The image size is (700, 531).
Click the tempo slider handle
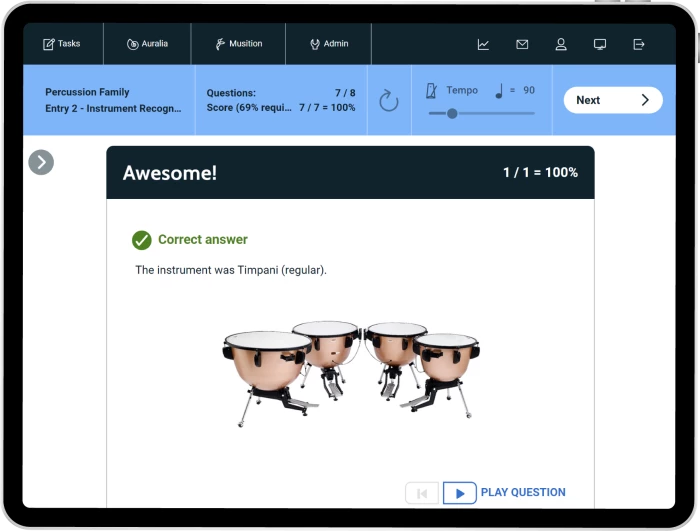pos(452,113)
